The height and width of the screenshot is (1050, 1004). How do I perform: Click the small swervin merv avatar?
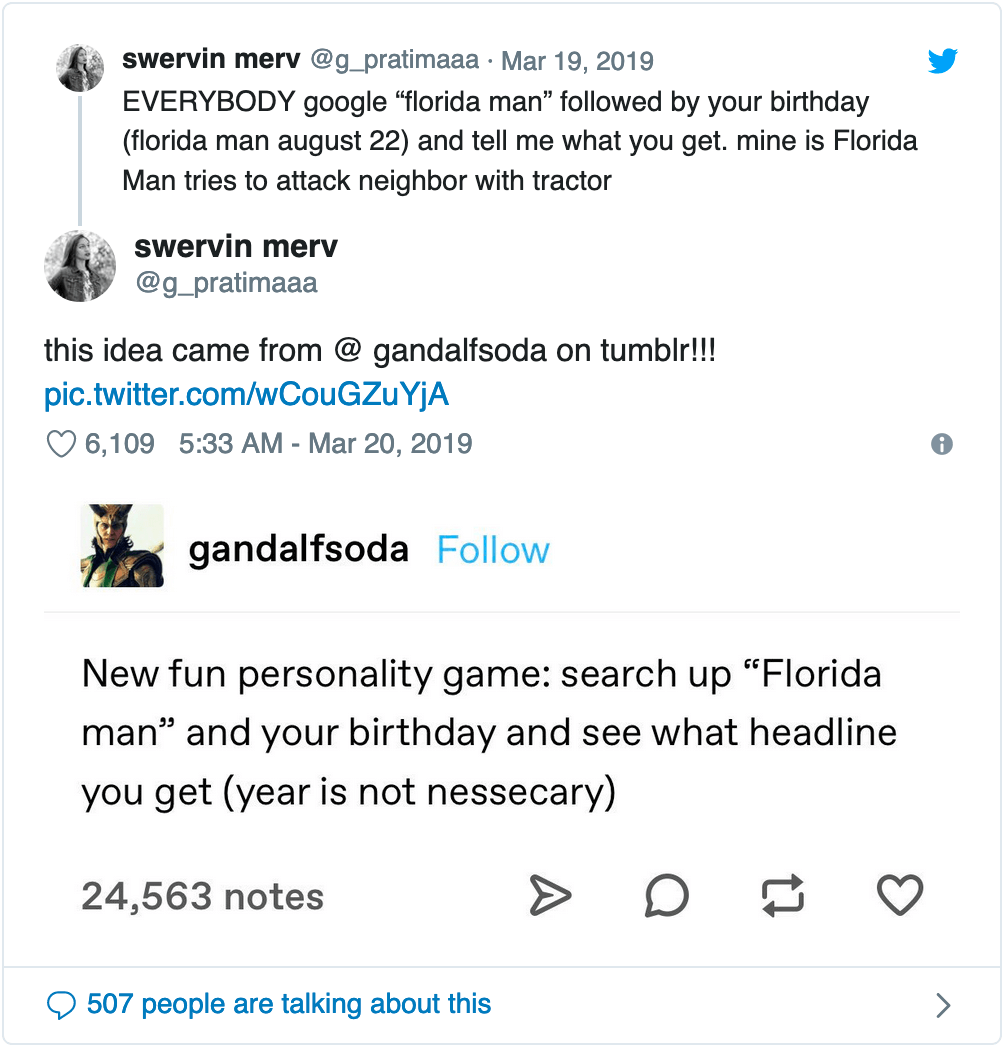[x=80, y=68]
